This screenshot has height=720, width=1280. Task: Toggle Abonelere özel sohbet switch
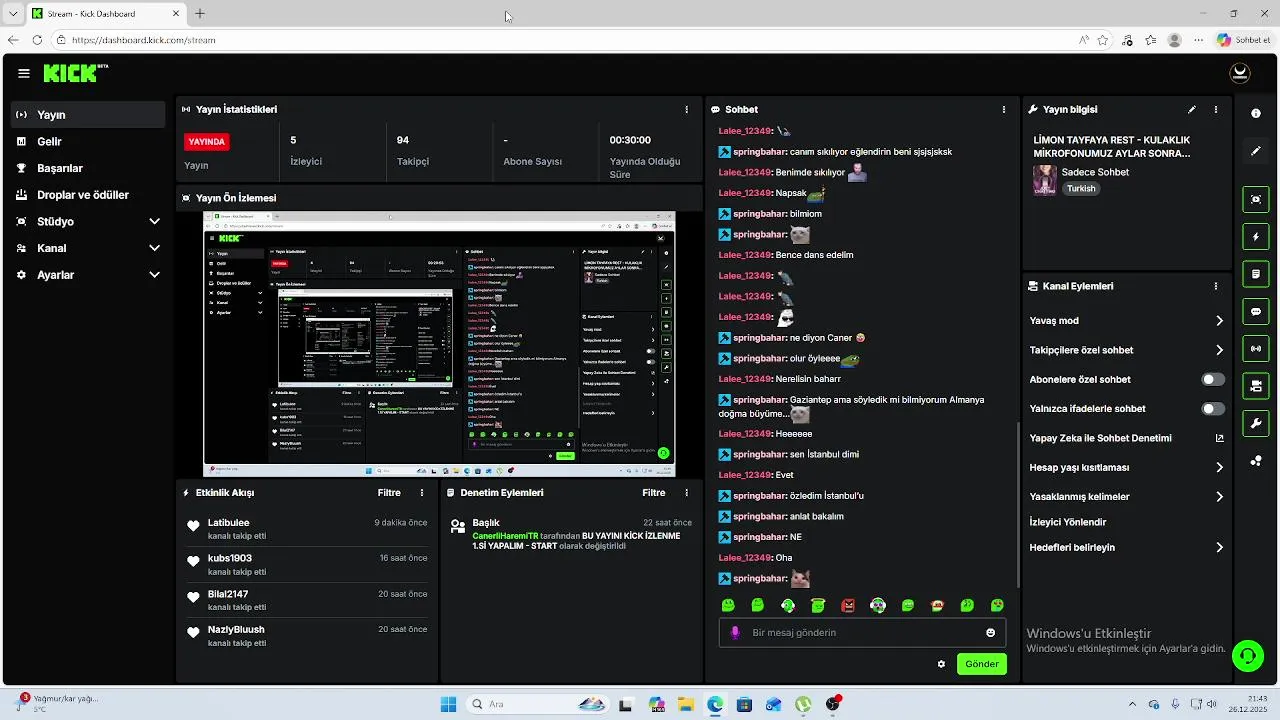coord(1213,380)
